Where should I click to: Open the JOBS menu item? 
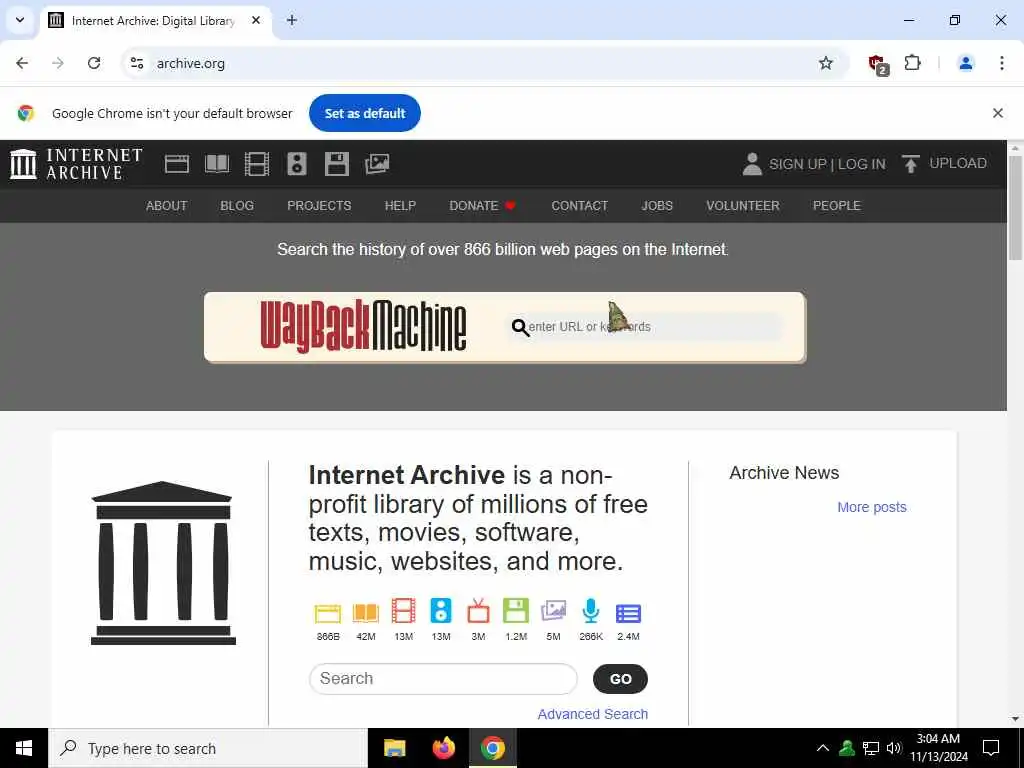657,205
